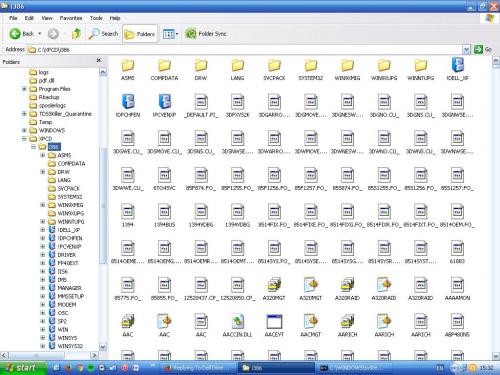This screenshot has width=500, height=375.
Task: Click the taskbar clock
Action: click(487, 368)
